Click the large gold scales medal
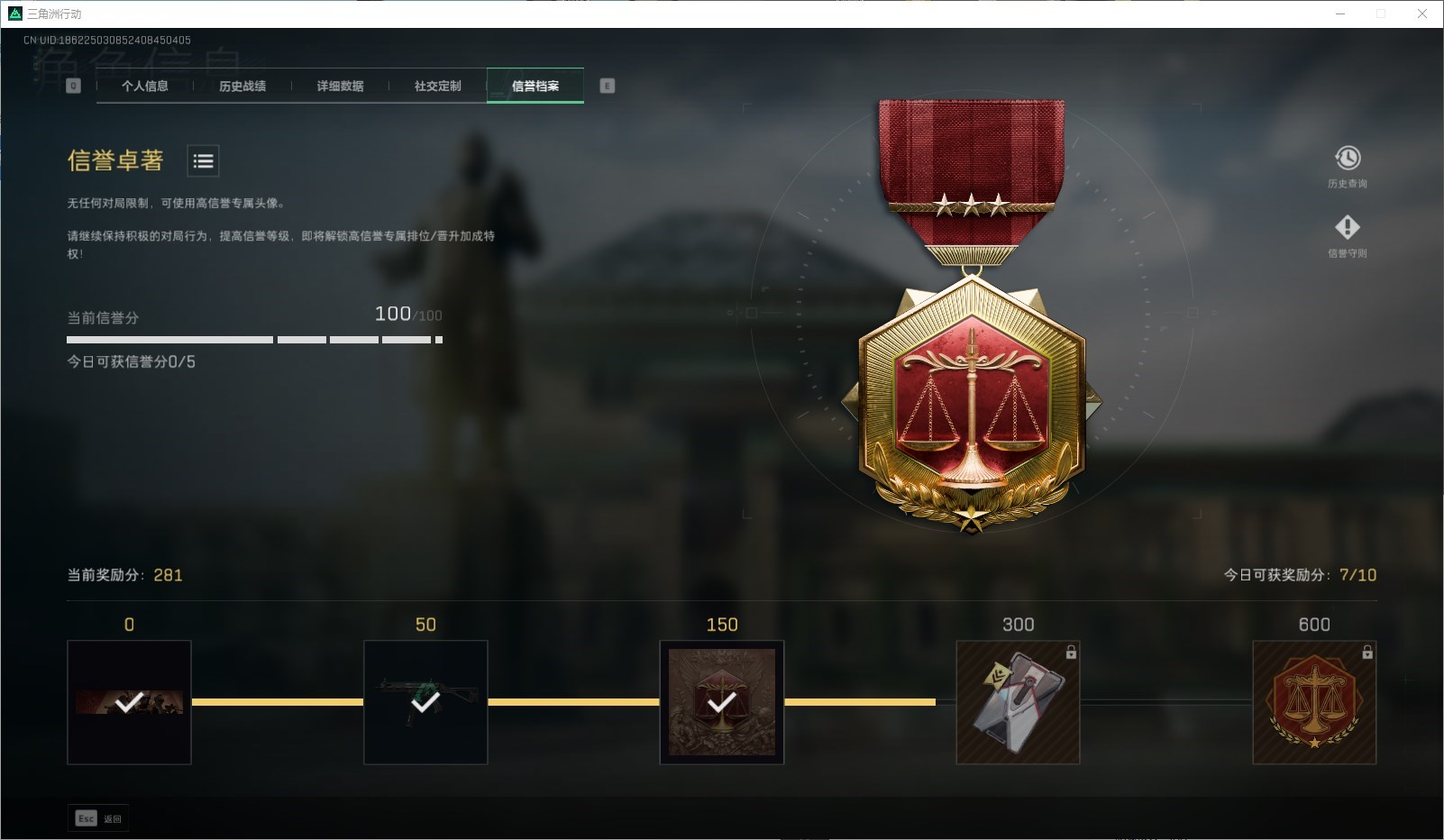Image resolution: width=1444 pixels, height=840 pixels. point(972,315)
